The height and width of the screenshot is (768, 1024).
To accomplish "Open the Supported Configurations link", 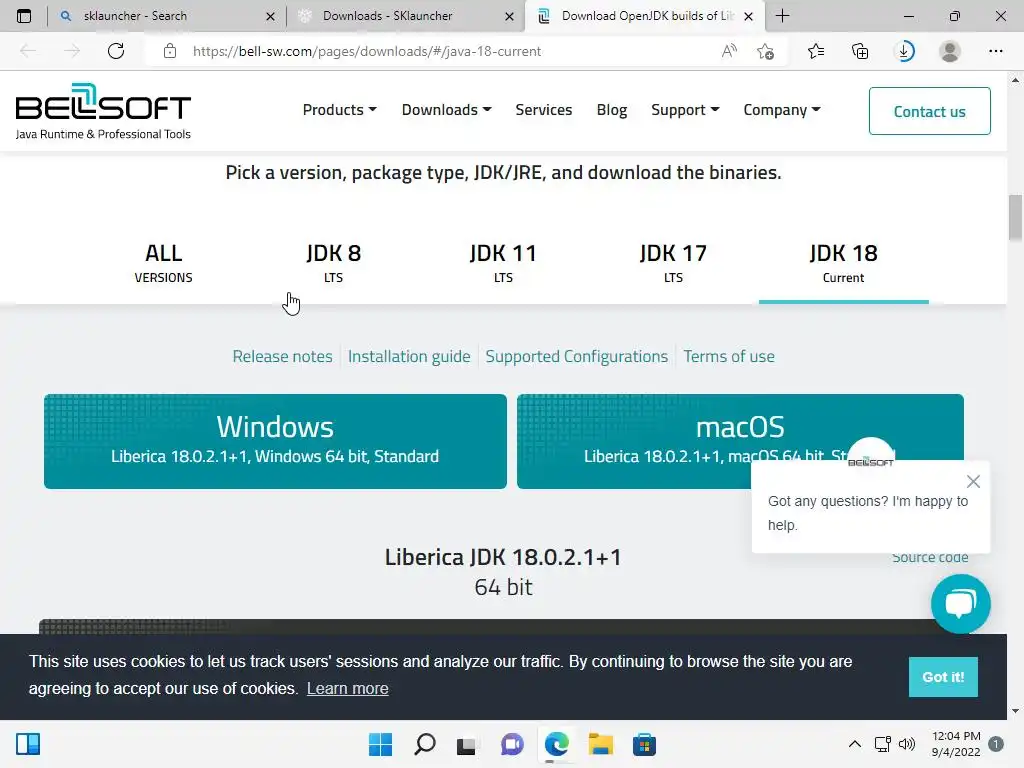I will pos(577,356).
